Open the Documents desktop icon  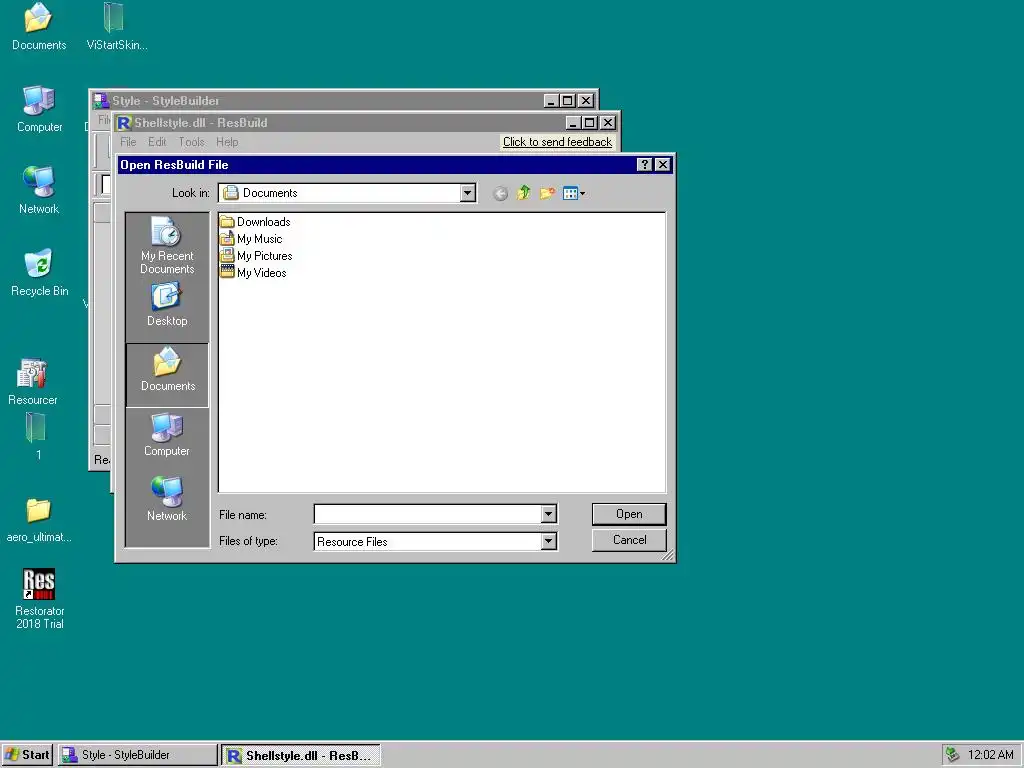[x=39, y=26]
